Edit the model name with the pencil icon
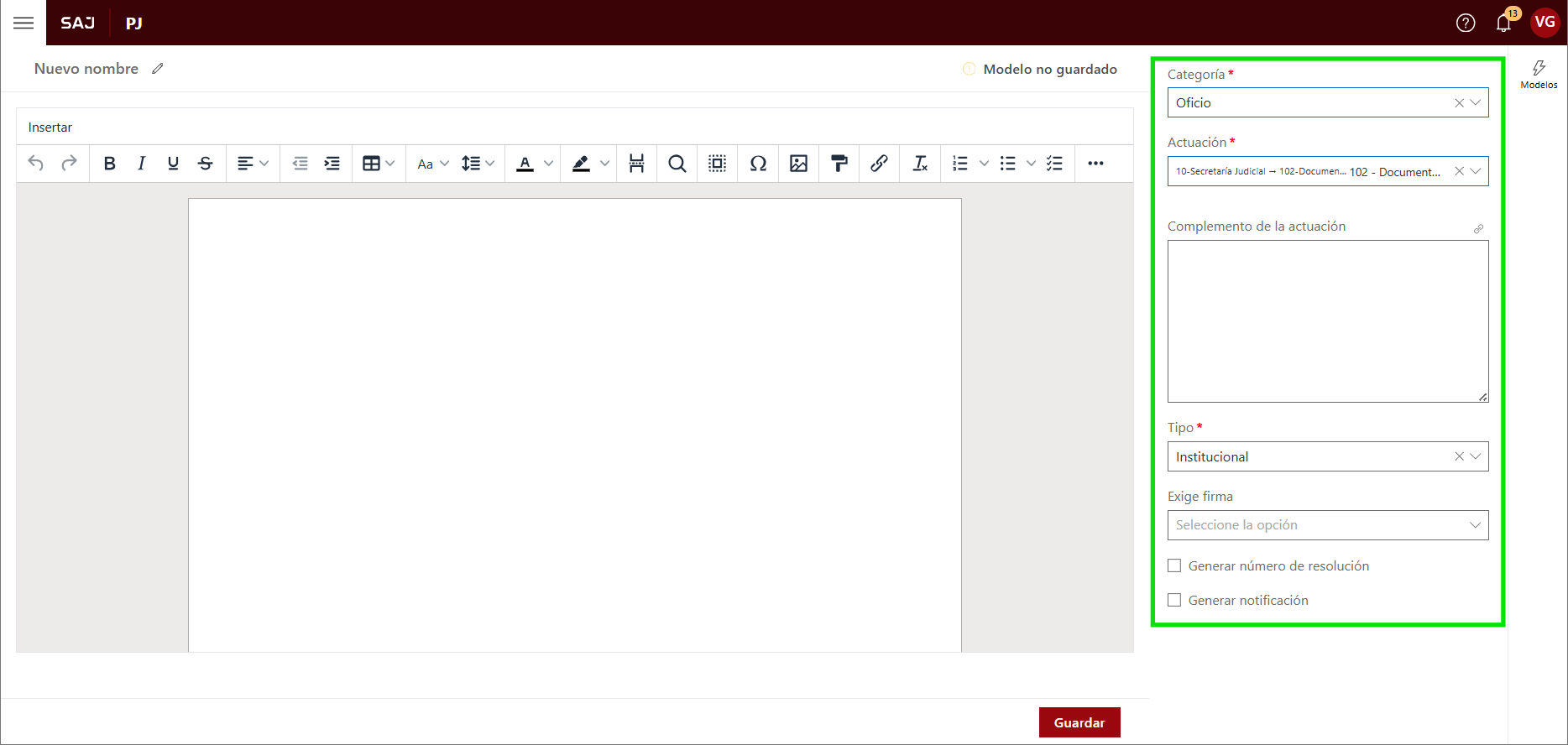 [158, 69]
